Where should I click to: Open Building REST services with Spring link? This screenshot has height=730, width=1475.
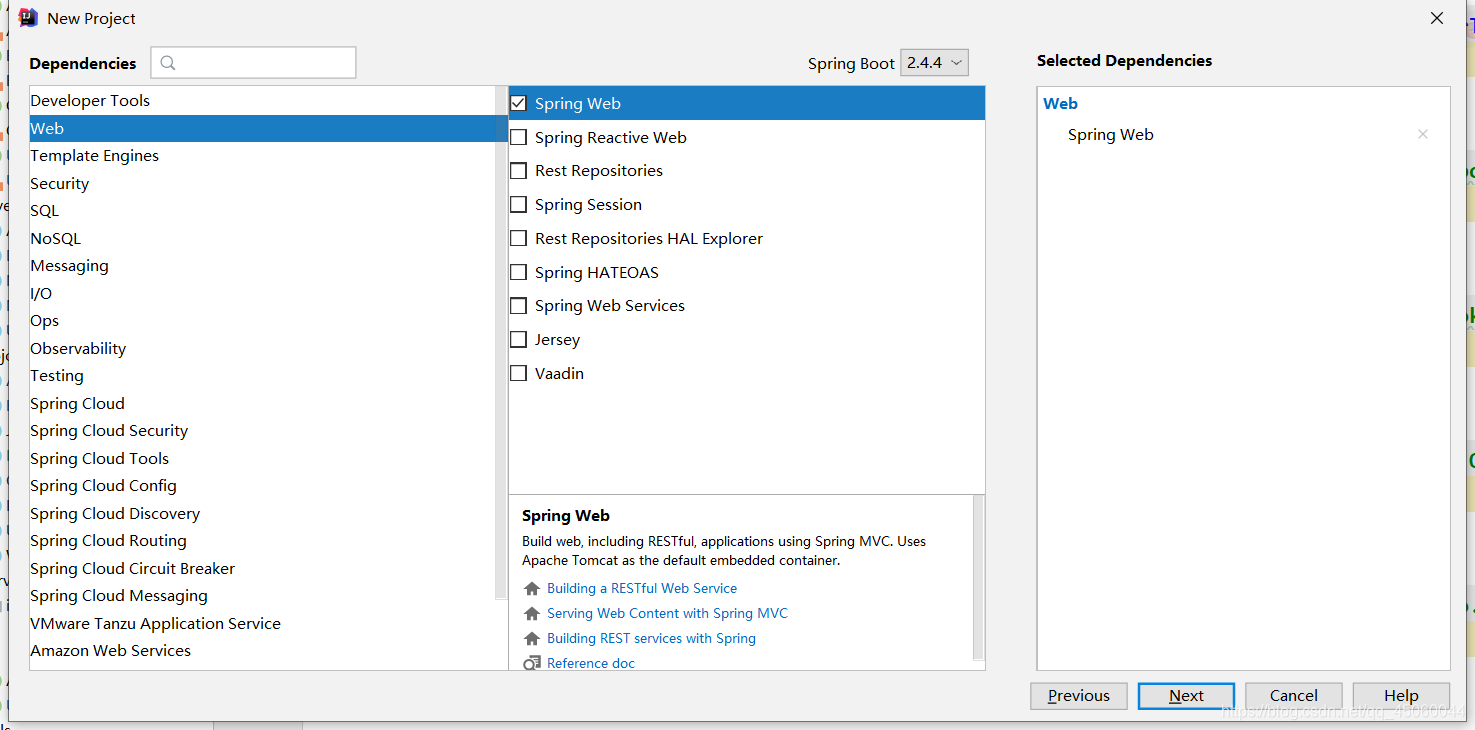click(651, 639)
